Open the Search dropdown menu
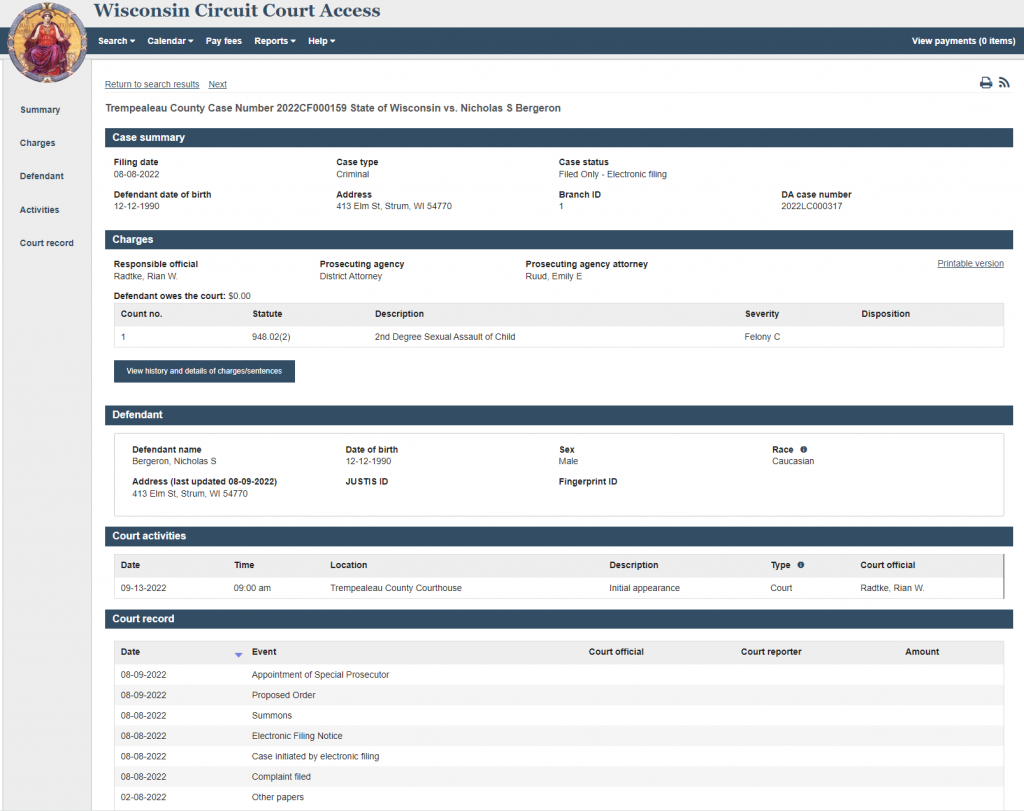The width and height of the screenshot is (1024, 811). [116, 41]
